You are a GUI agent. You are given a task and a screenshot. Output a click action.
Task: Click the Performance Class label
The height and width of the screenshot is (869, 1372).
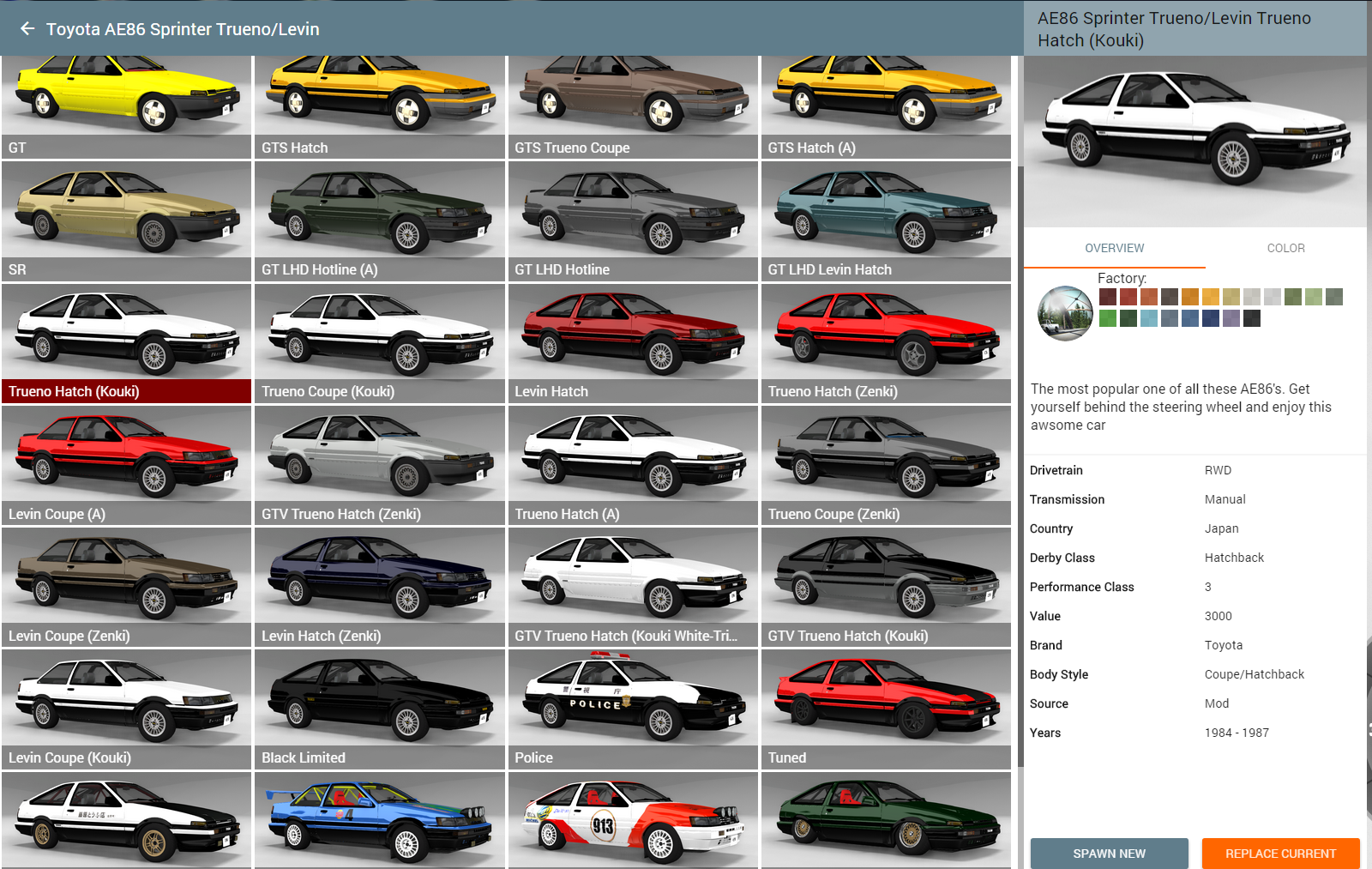coord(1081,587)
